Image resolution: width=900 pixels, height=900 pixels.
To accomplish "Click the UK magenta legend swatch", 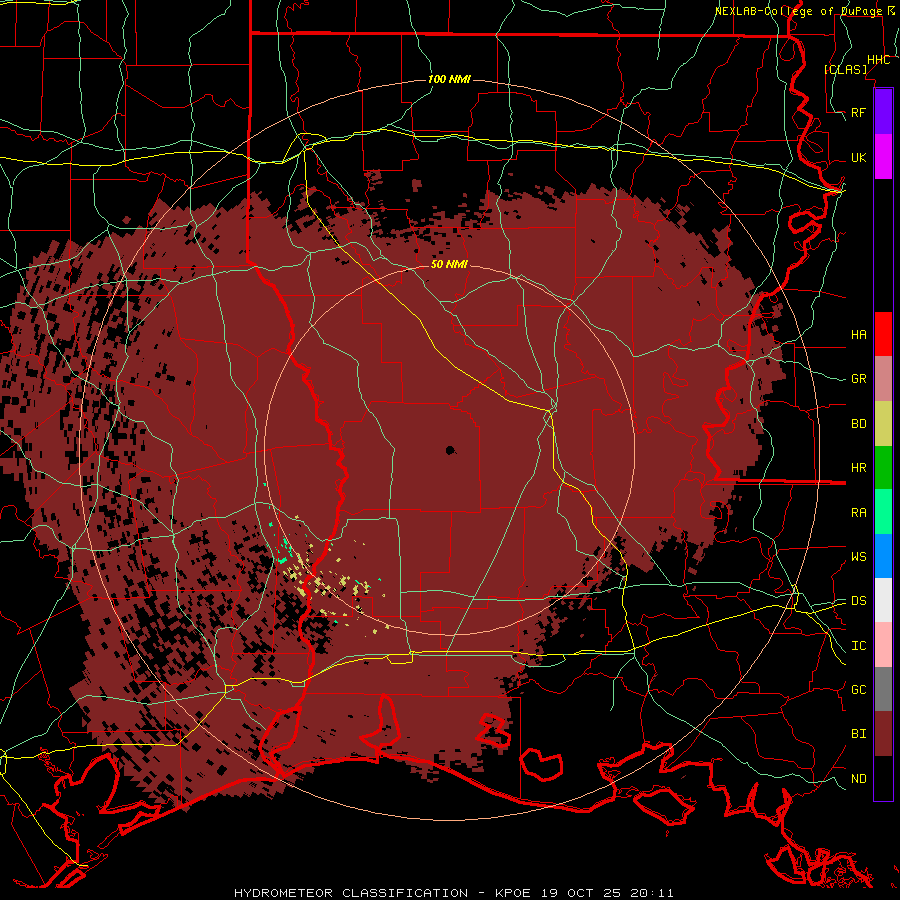I will [883, 157].
